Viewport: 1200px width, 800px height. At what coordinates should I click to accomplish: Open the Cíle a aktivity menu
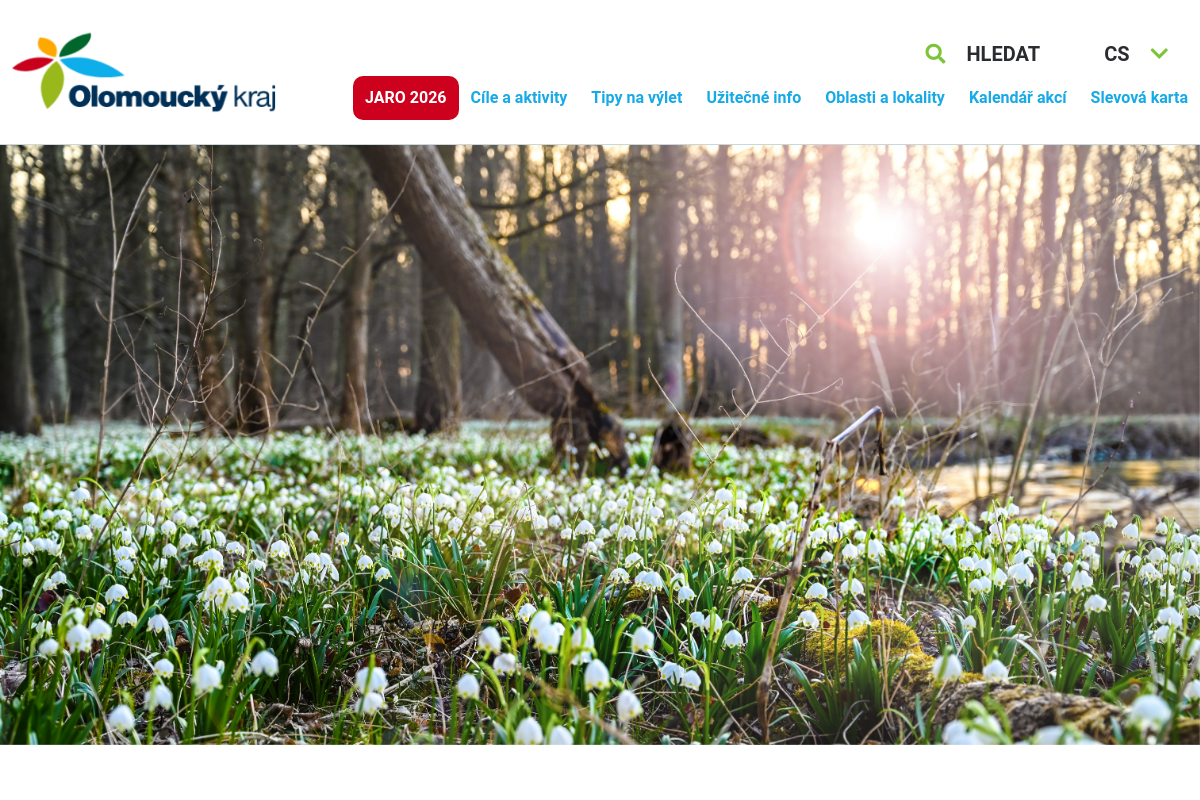coord(519,98)
